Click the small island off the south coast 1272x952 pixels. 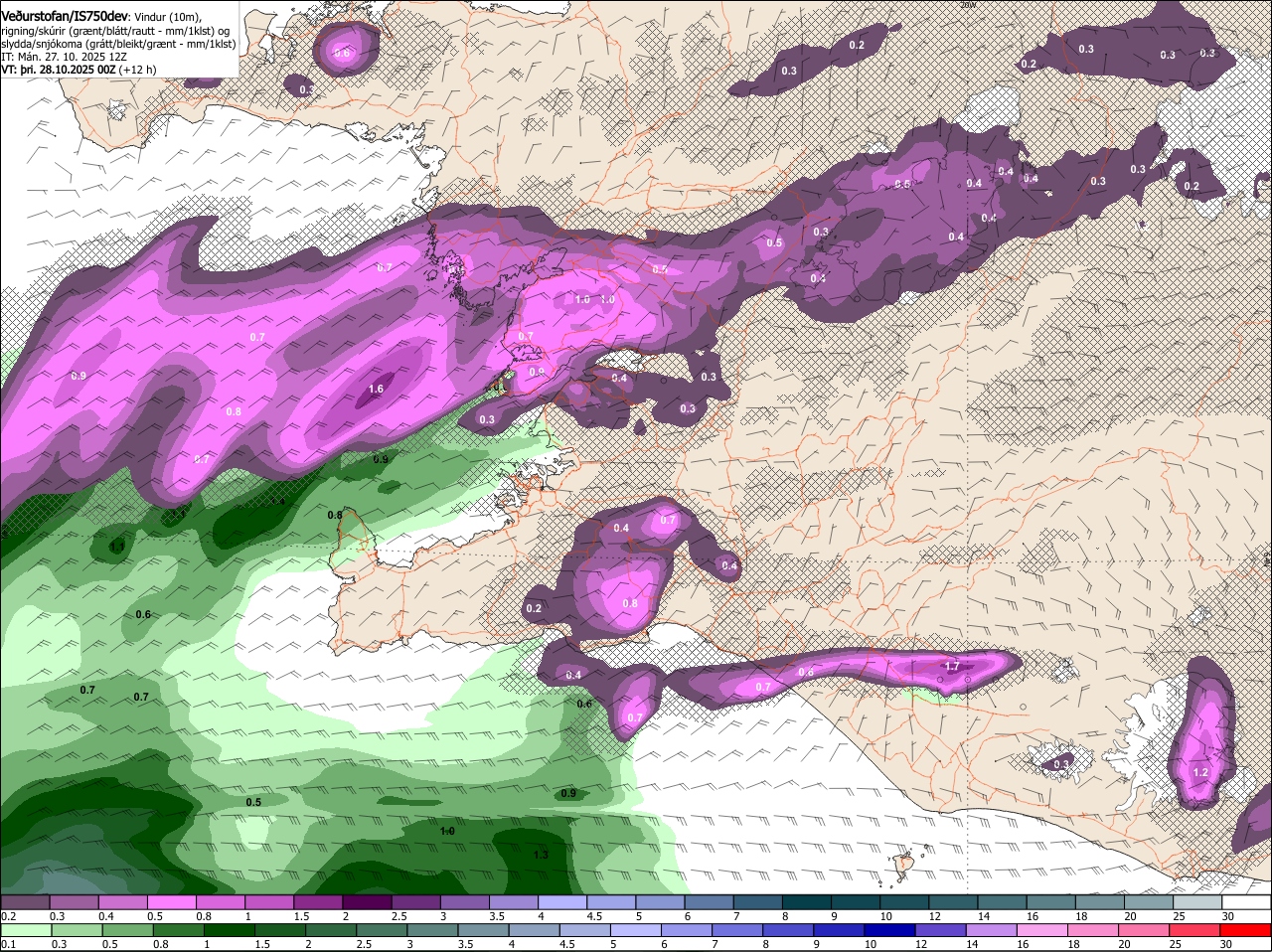click(904, 863)
